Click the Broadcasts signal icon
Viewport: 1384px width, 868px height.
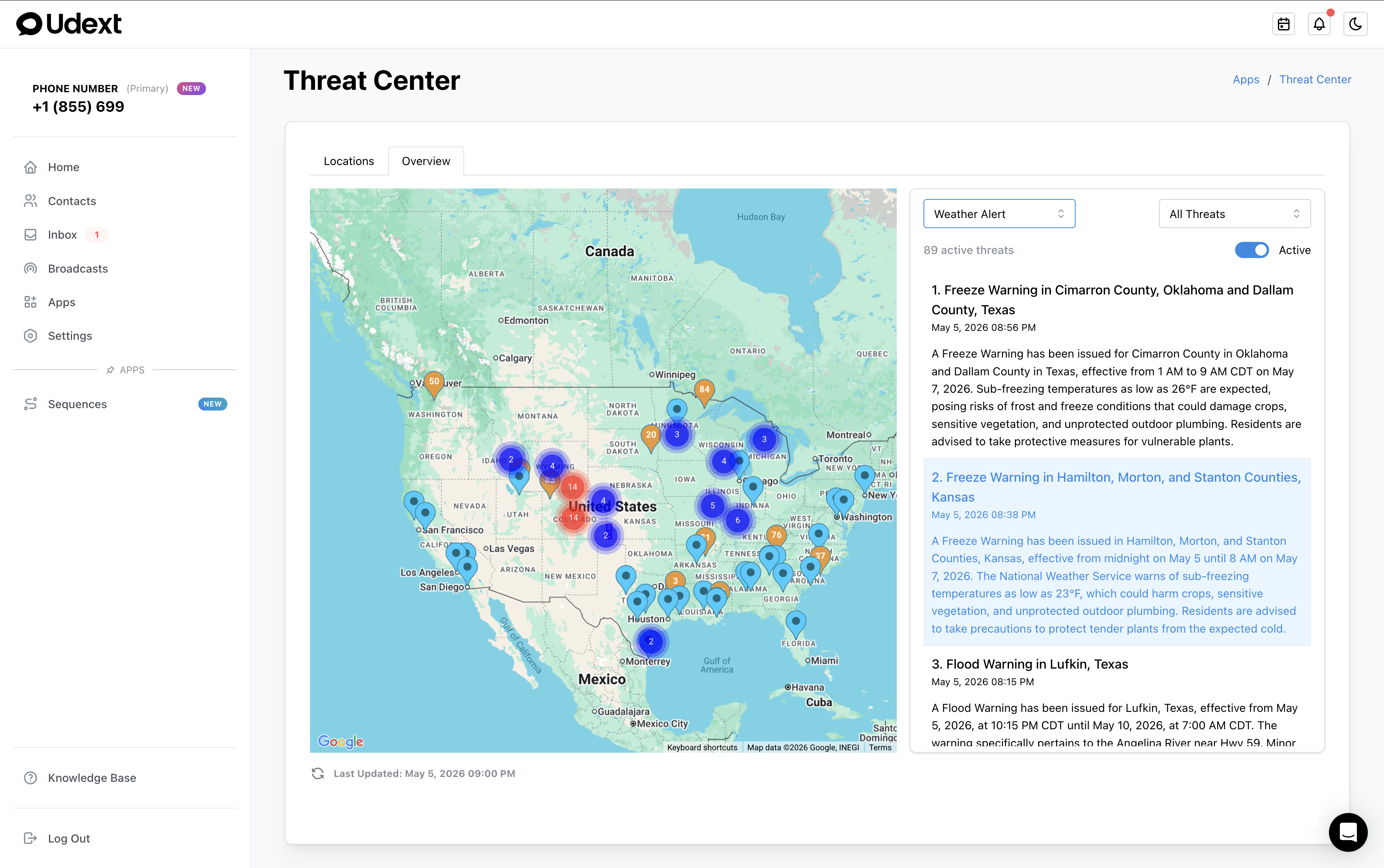click(30, 269)
